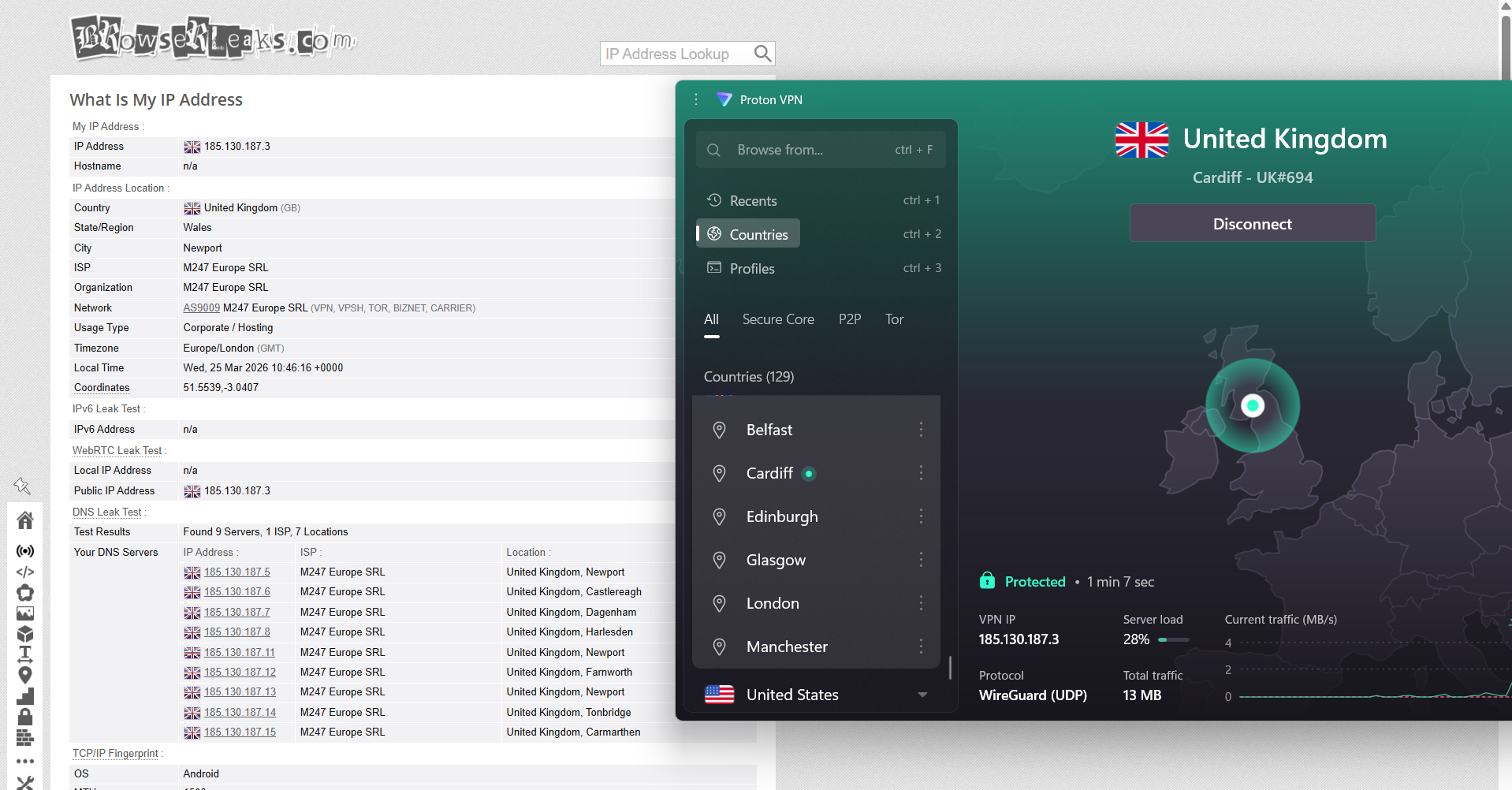The image size is (1512, 790).
Task: Select London in the city list
Action: 773,603
